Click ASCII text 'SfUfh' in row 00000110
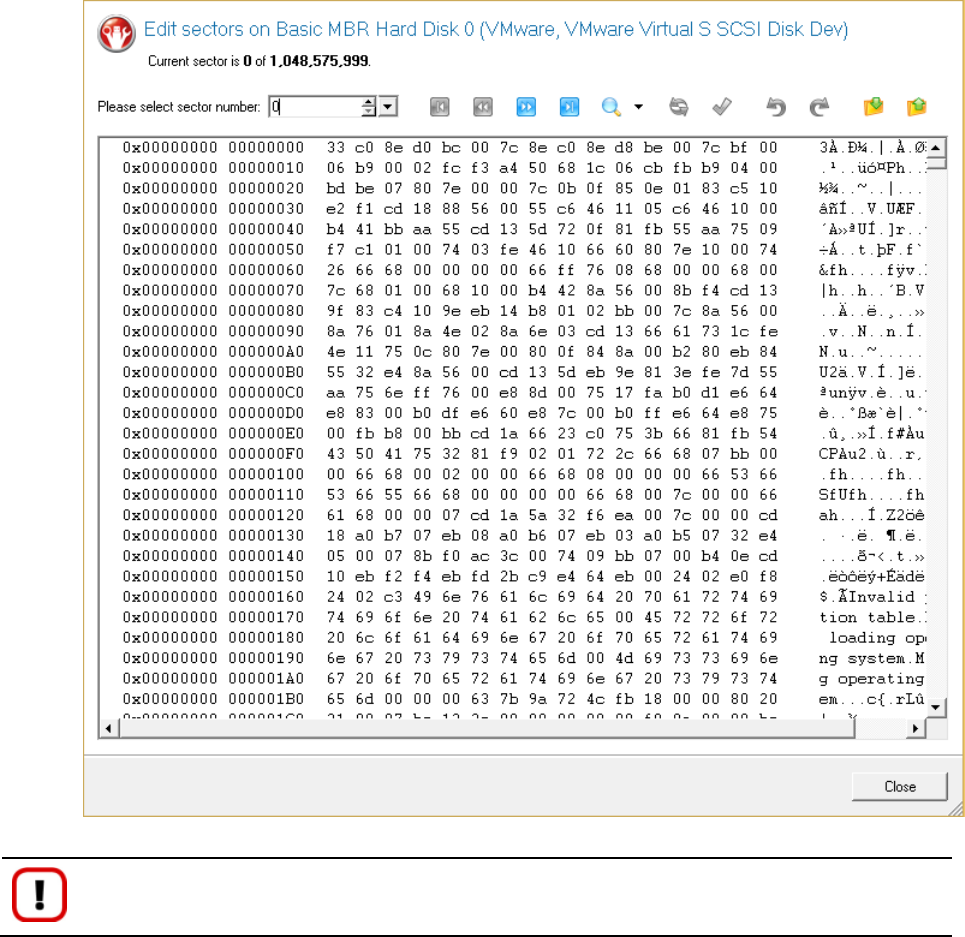This screenshot has width=965, height=937. coord(842,495)
